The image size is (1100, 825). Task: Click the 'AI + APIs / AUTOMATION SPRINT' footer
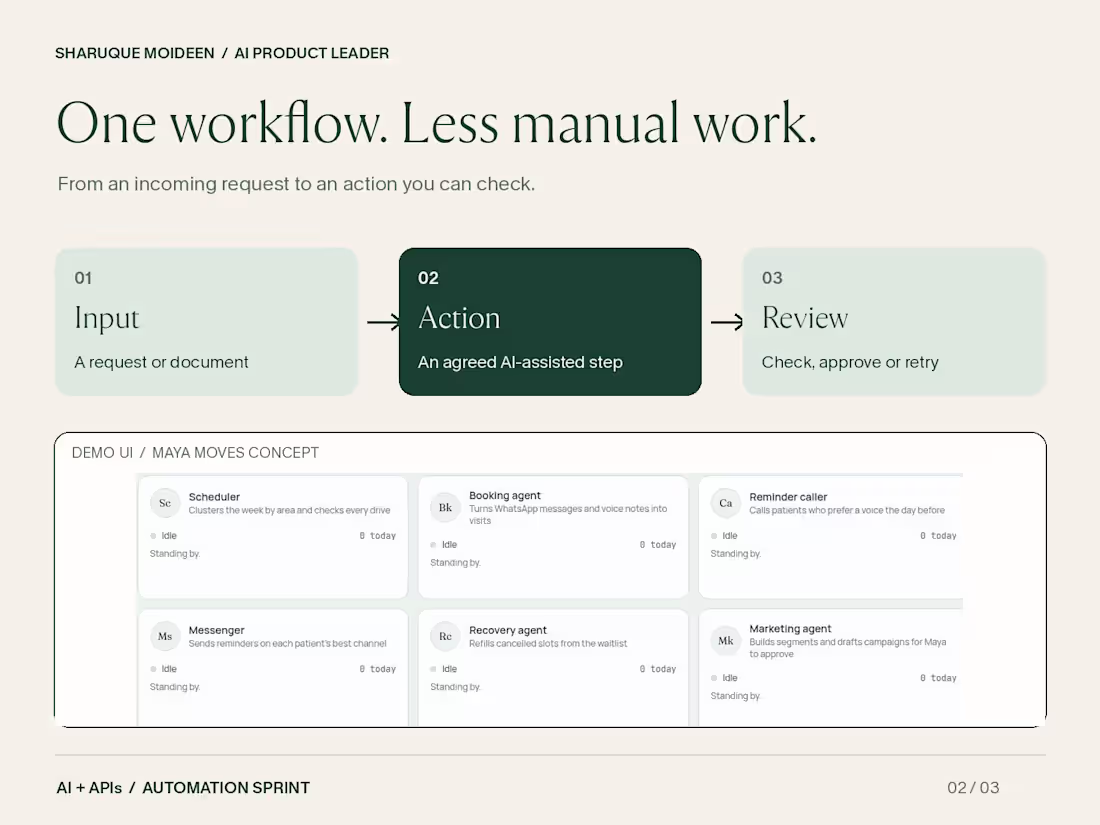(x=183, y=788)
